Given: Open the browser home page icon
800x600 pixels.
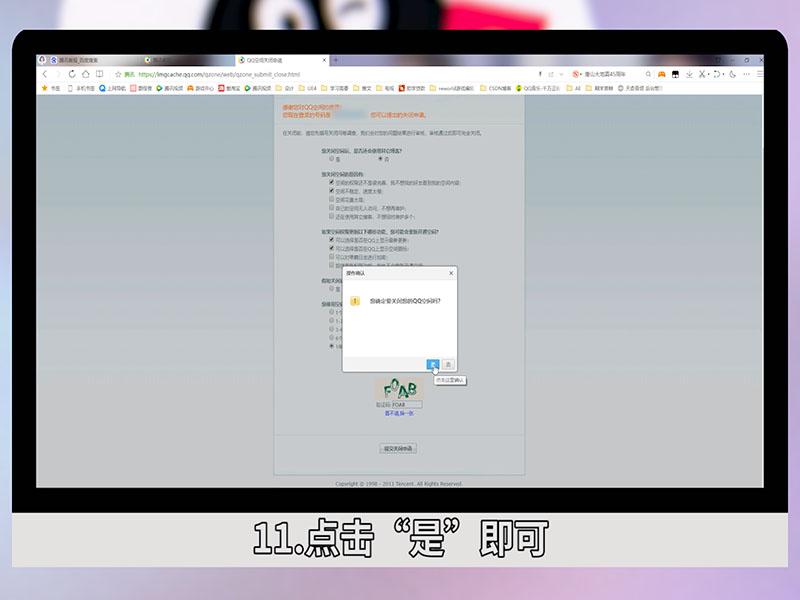Looking at the screenshot, I should (86, 74).
